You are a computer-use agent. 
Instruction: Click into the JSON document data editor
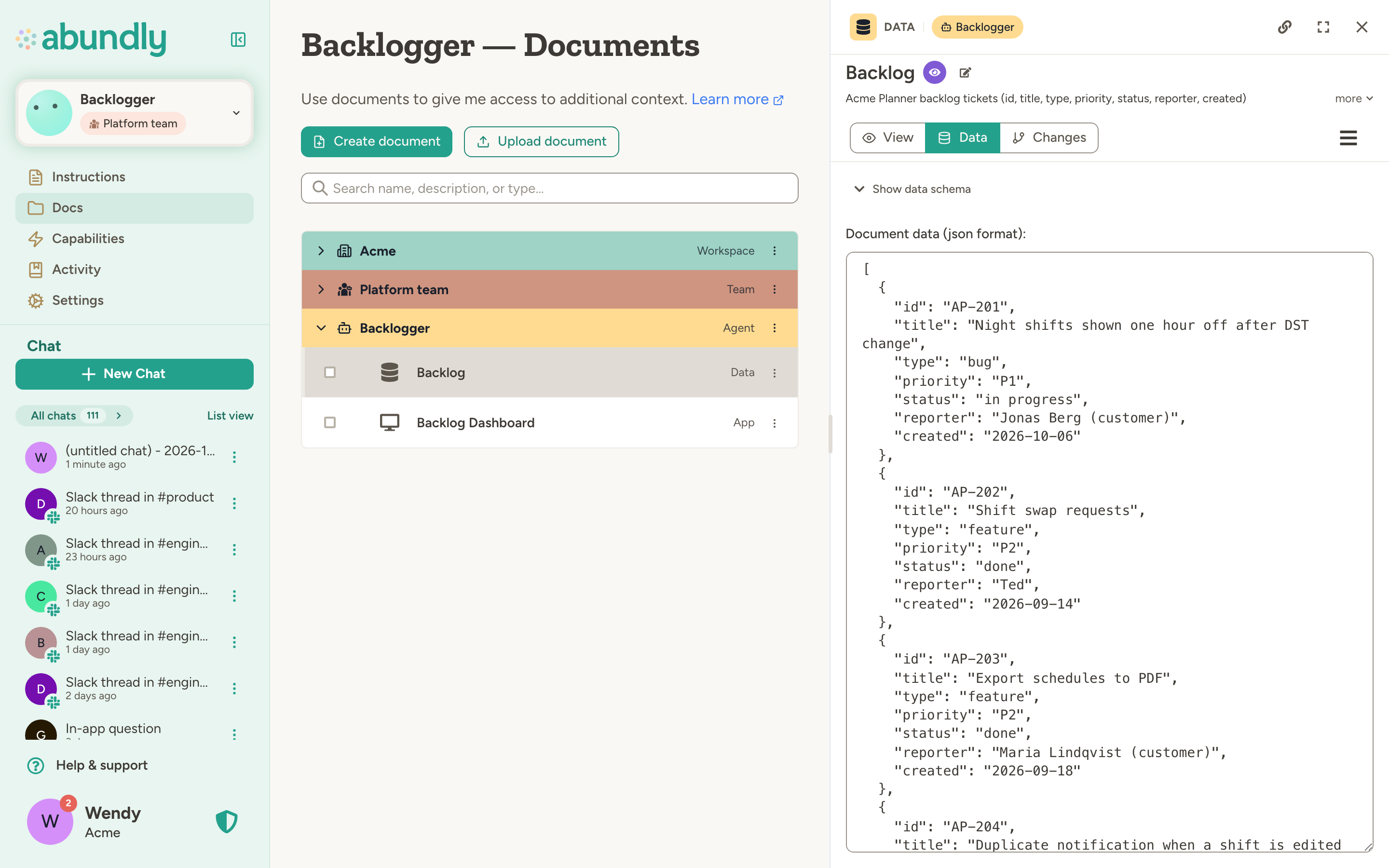point(1109,552)
